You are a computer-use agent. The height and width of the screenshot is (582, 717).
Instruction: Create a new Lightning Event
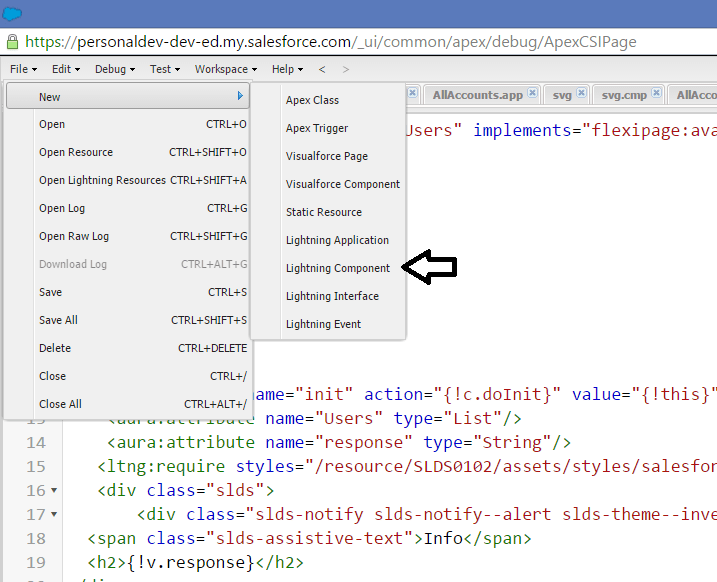tap(328, 324)
